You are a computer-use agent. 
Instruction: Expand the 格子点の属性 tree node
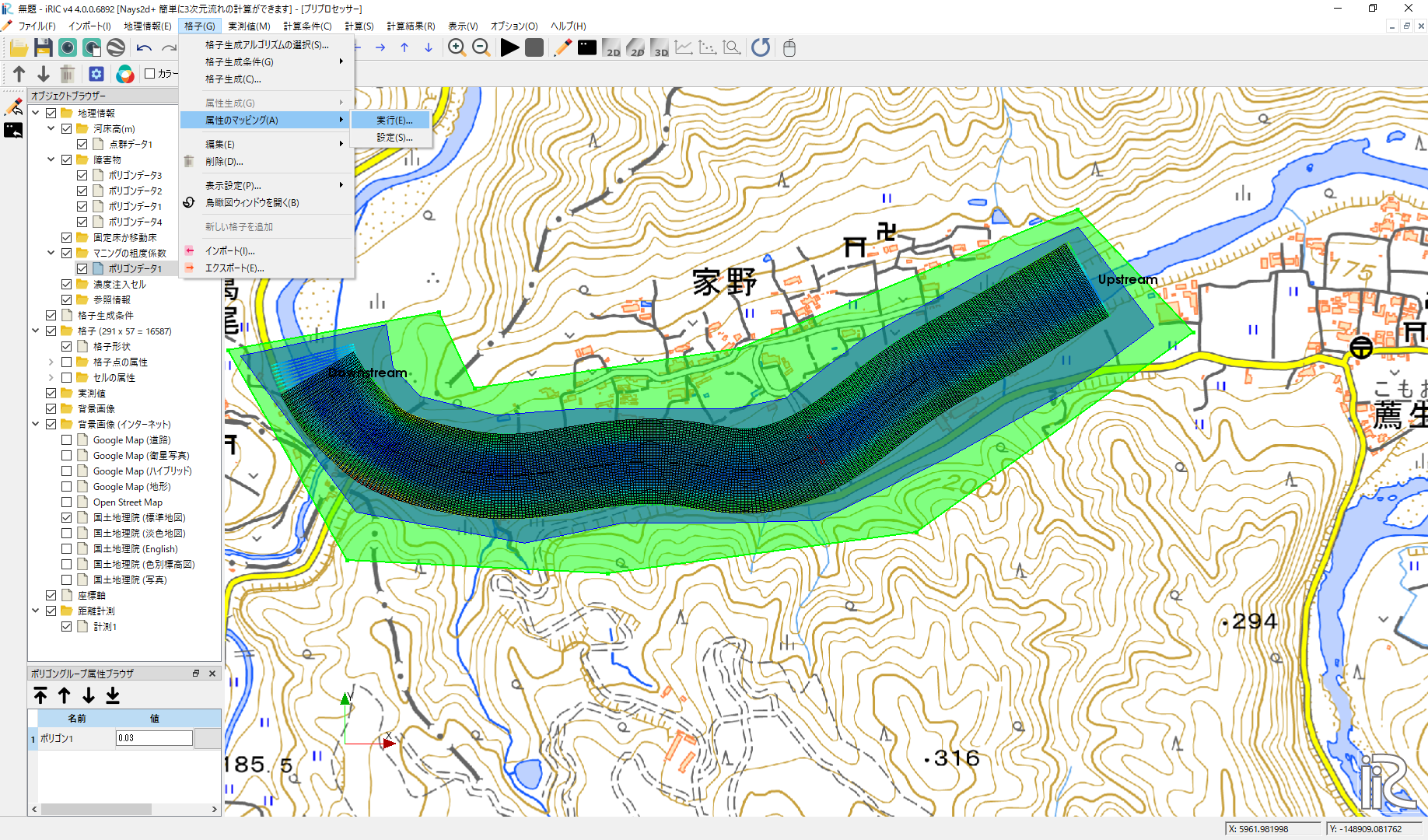[x=51, y=362]
